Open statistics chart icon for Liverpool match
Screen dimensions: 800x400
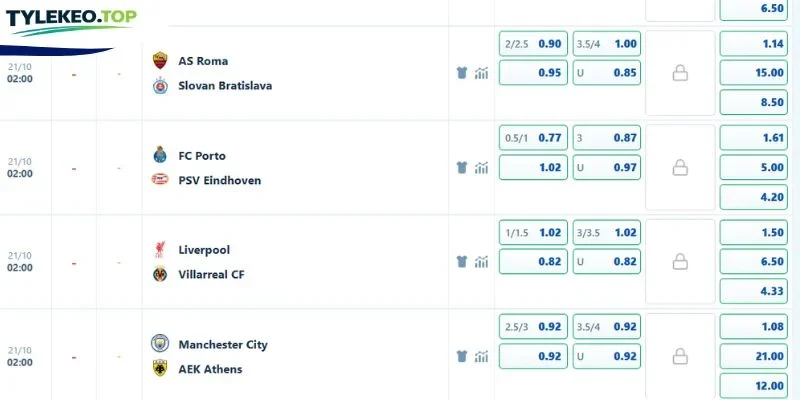click(481, 262)
